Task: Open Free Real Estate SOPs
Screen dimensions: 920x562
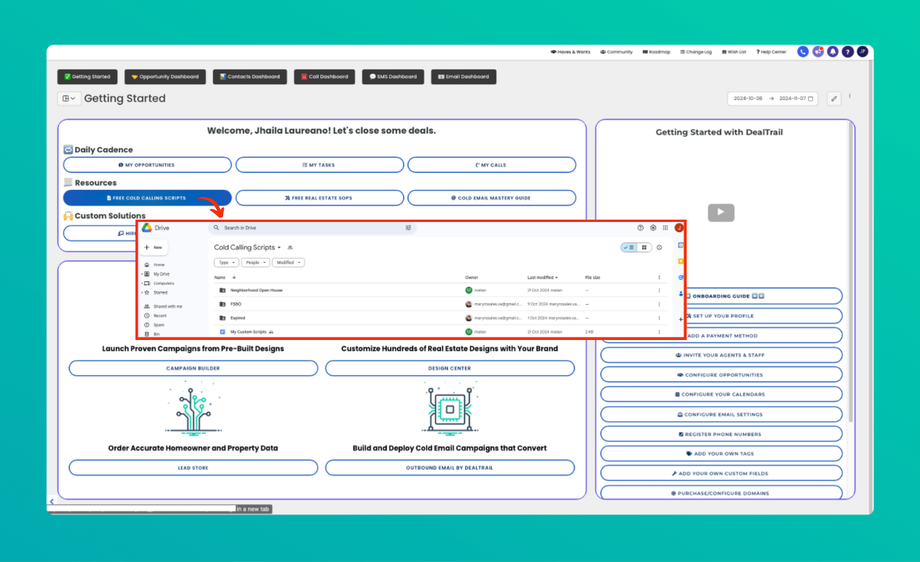Action: click(x=320, y=198)
